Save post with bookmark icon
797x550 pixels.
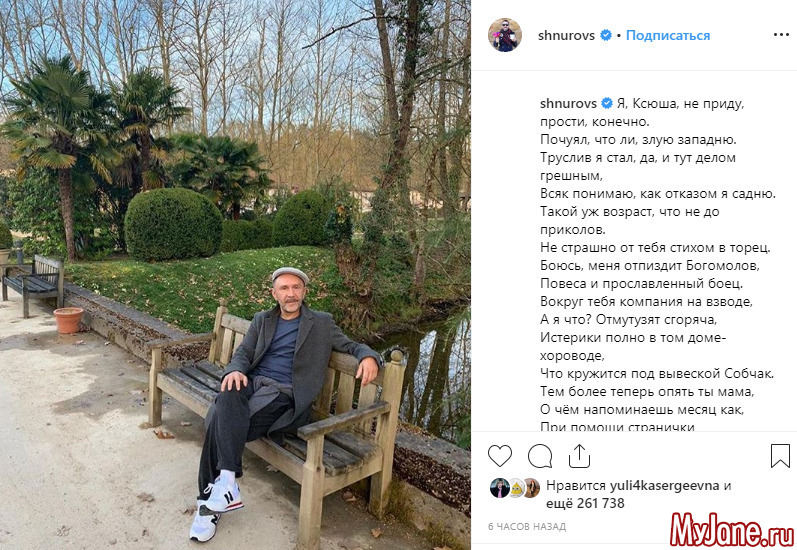[780, 456]
